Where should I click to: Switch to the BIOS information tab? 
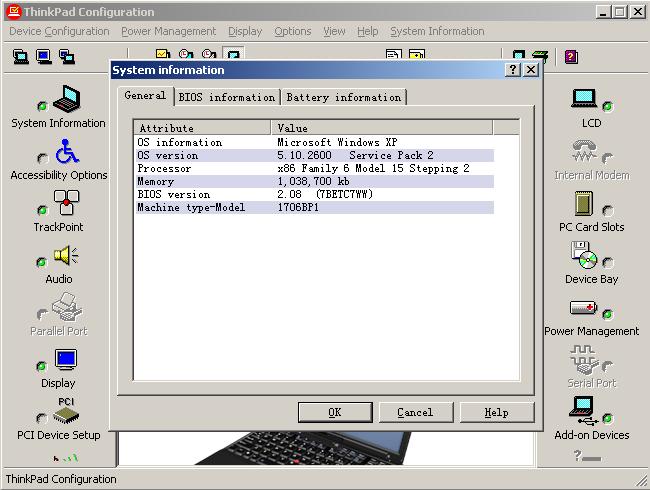tap(227, 97)
